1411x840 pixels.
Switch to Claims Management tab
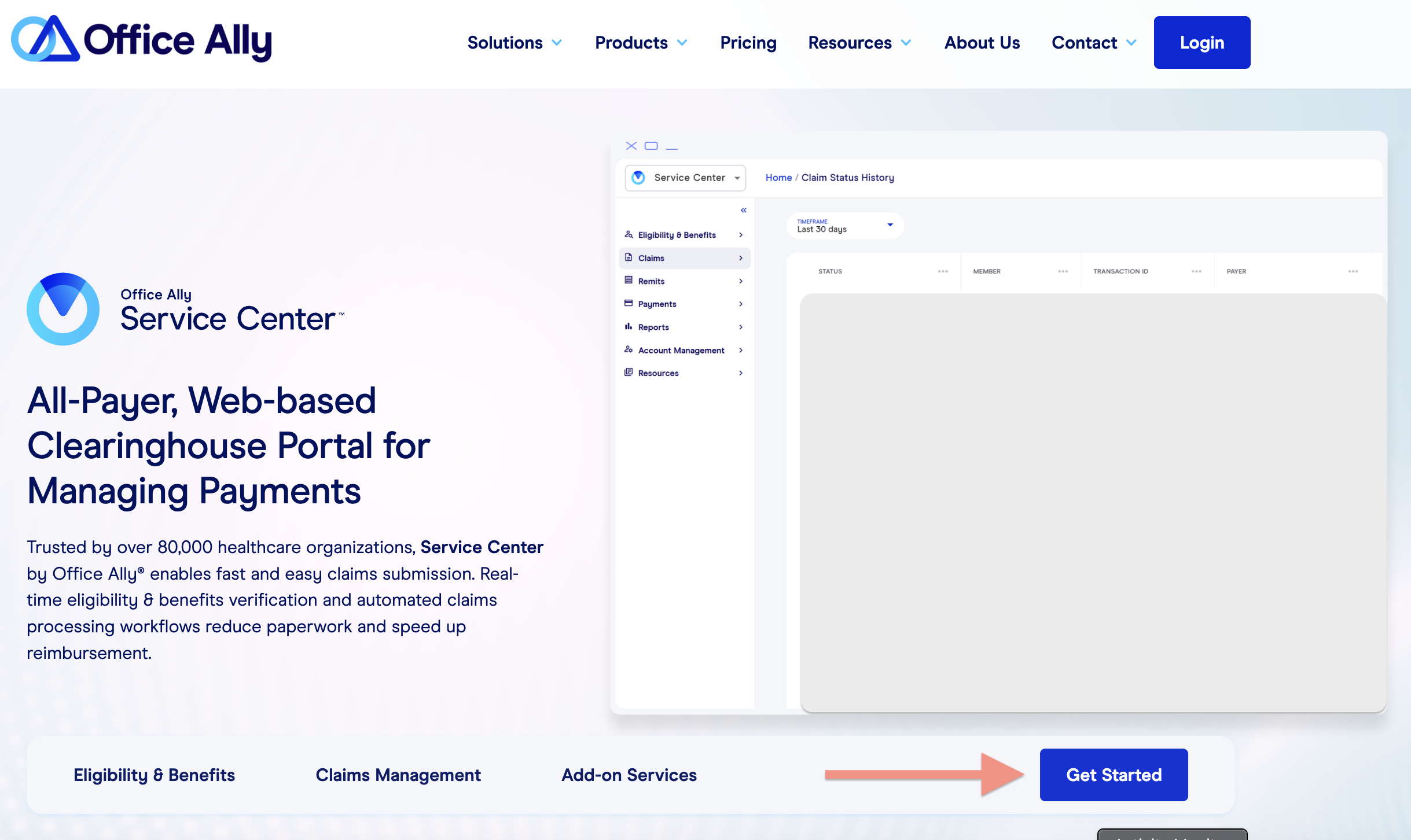coord(398,775)
